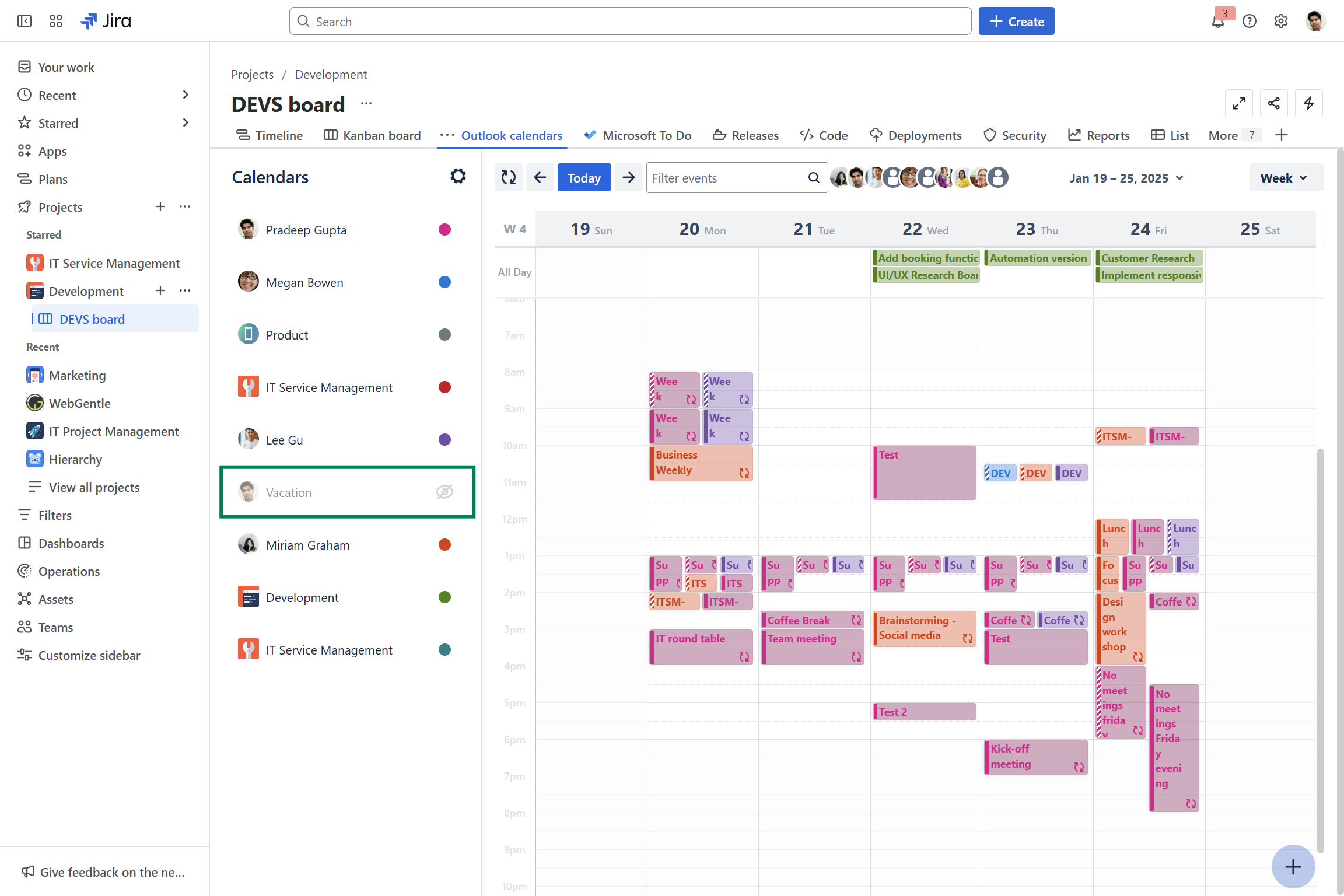Open the Calendars settings gear
Viewport: 1344px width, 896px height.
coord(459,176)
